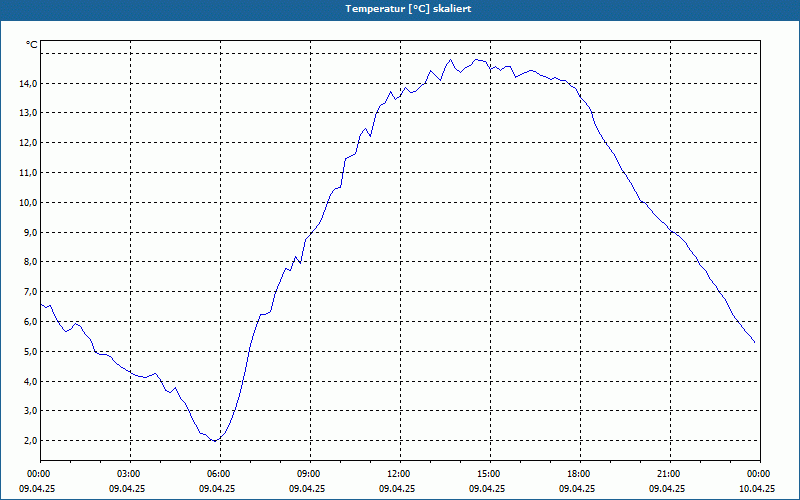The image size is (800, 500).
Task: Click the '09.04.25' date under 03:00
Action: pyautogui.click(x=127, y=488)
